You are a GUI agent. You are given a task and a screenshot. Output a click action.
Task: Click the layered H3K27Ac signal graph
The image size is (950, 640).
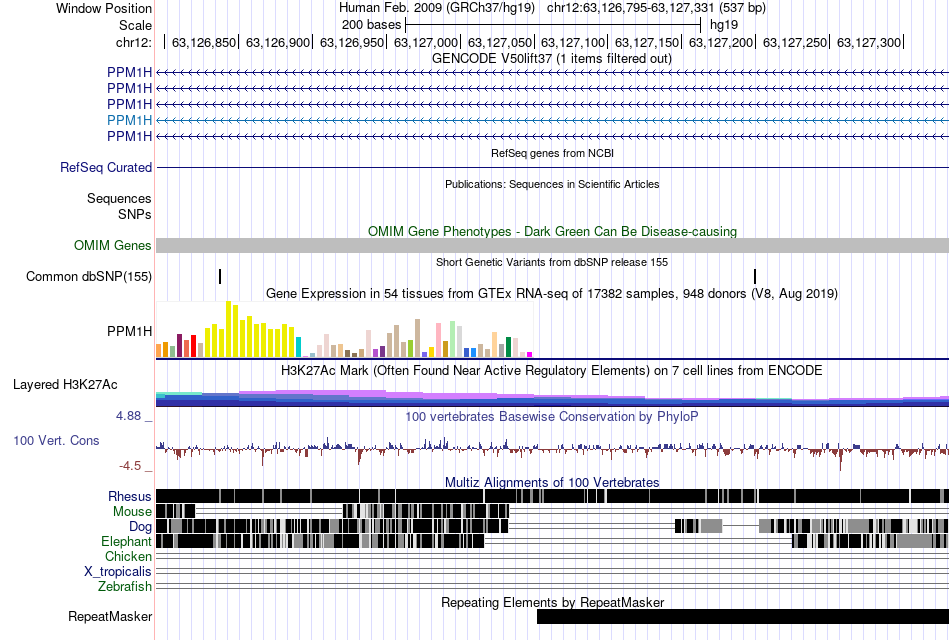[x=553, y=398]
